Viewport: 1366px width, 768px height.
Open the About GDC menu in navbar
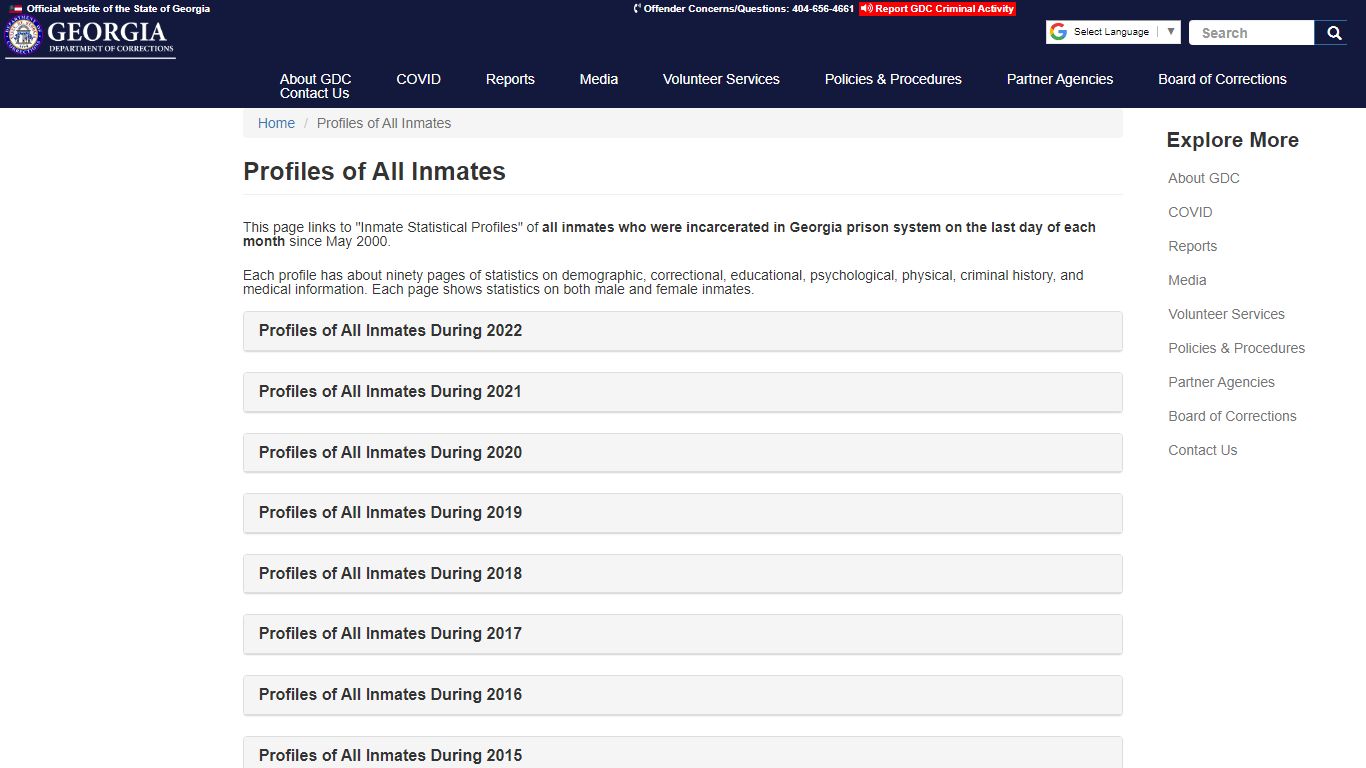click(315, 79)
